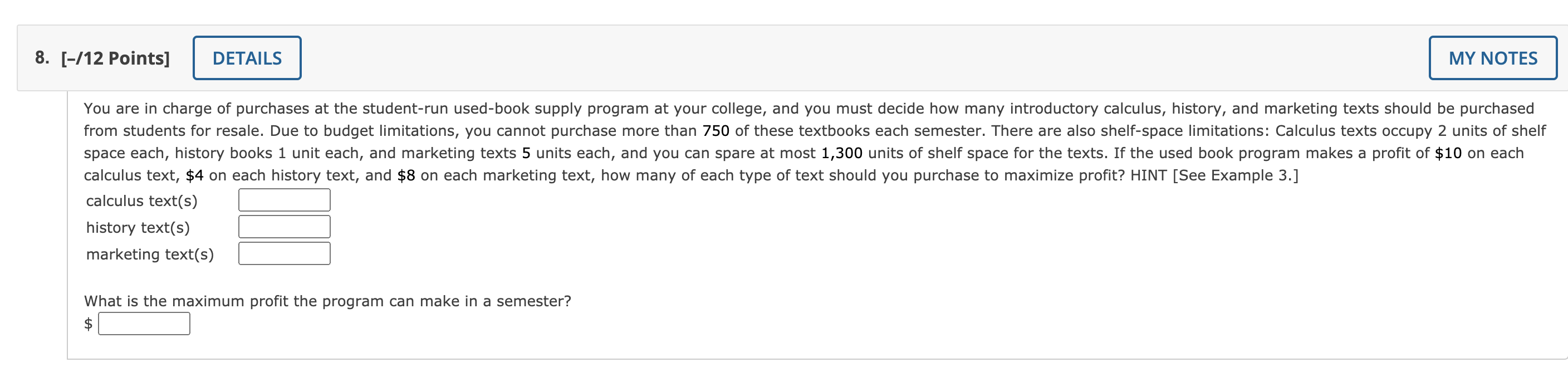The height and width of the screenshot is (382, 1568).
Task: Click the question number 8 label
Action: coord(41,58)
